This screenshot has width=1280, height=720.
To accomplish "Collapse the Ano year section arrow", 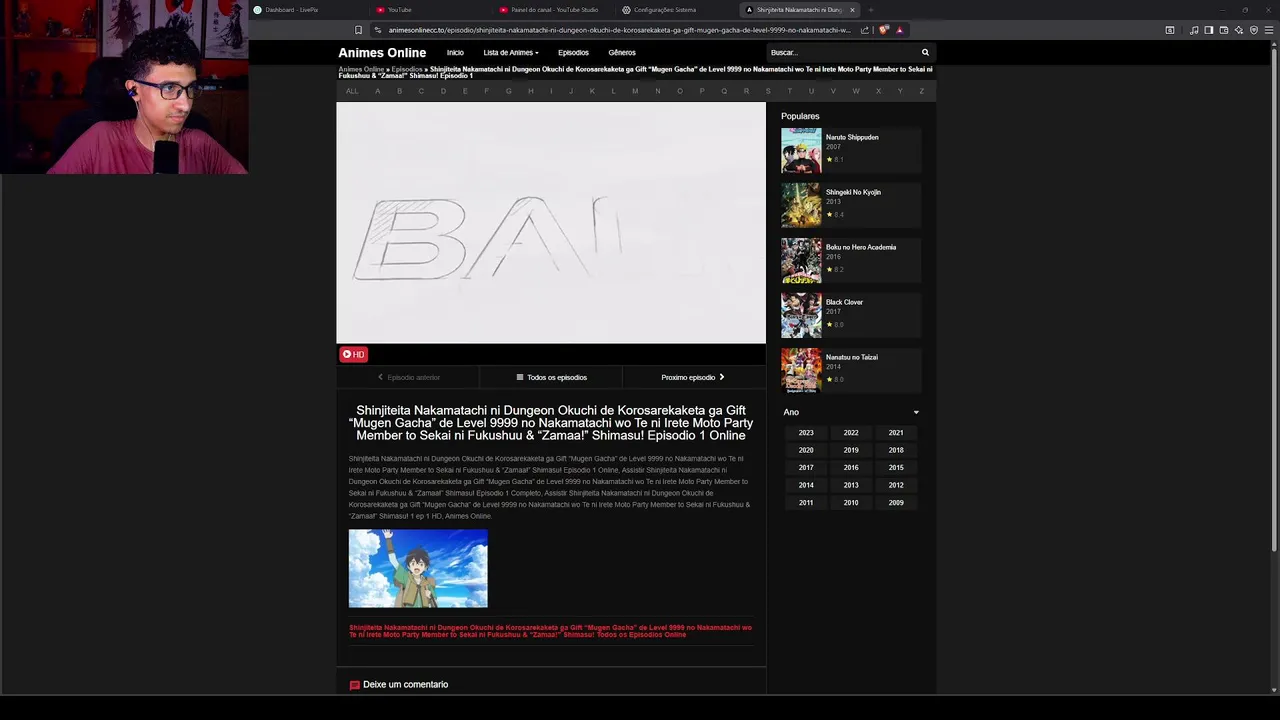I will 916,412.
